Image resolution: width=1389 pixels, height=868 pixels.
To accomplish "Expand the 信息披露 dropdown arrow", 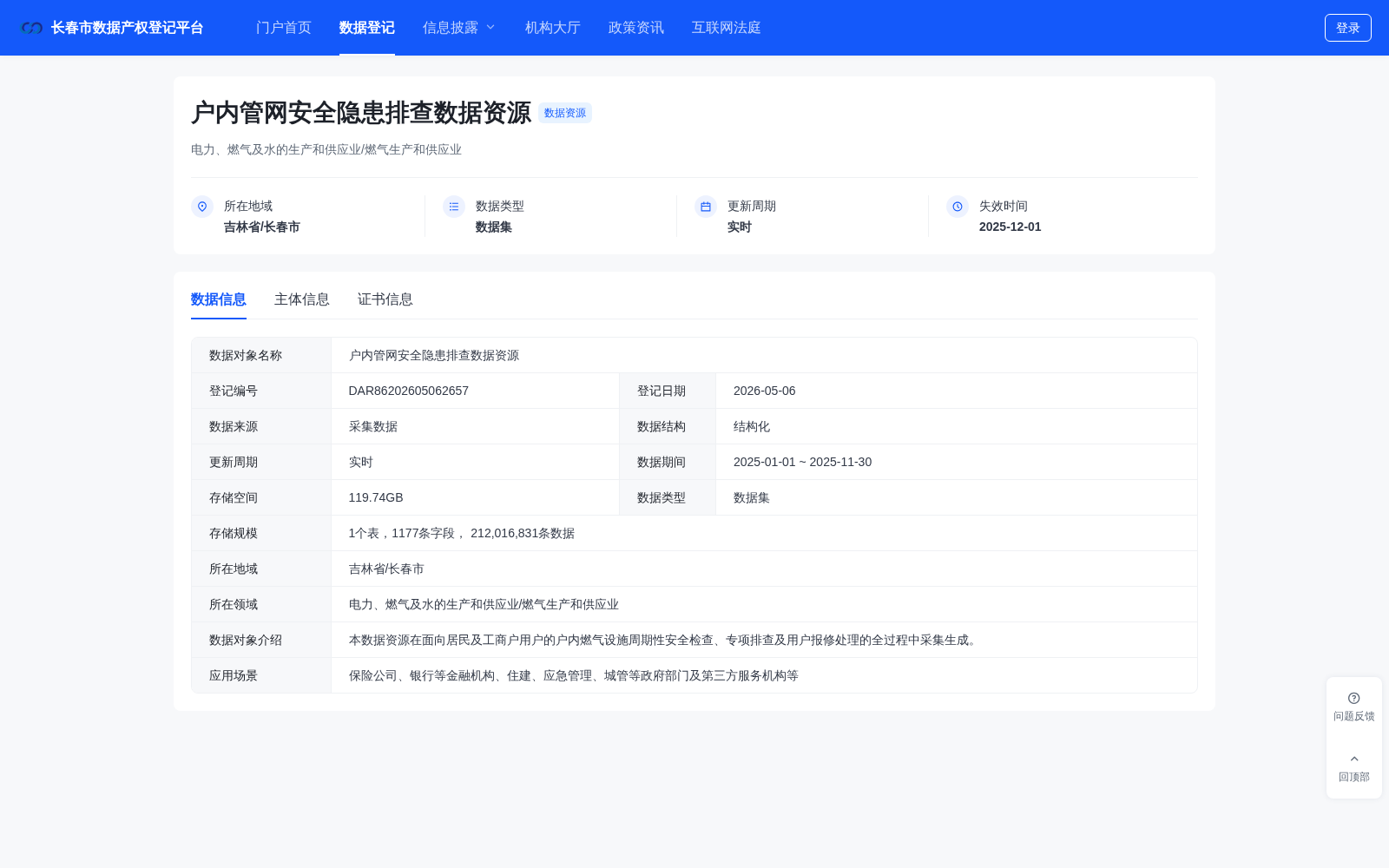I will (x=490, y=28).
